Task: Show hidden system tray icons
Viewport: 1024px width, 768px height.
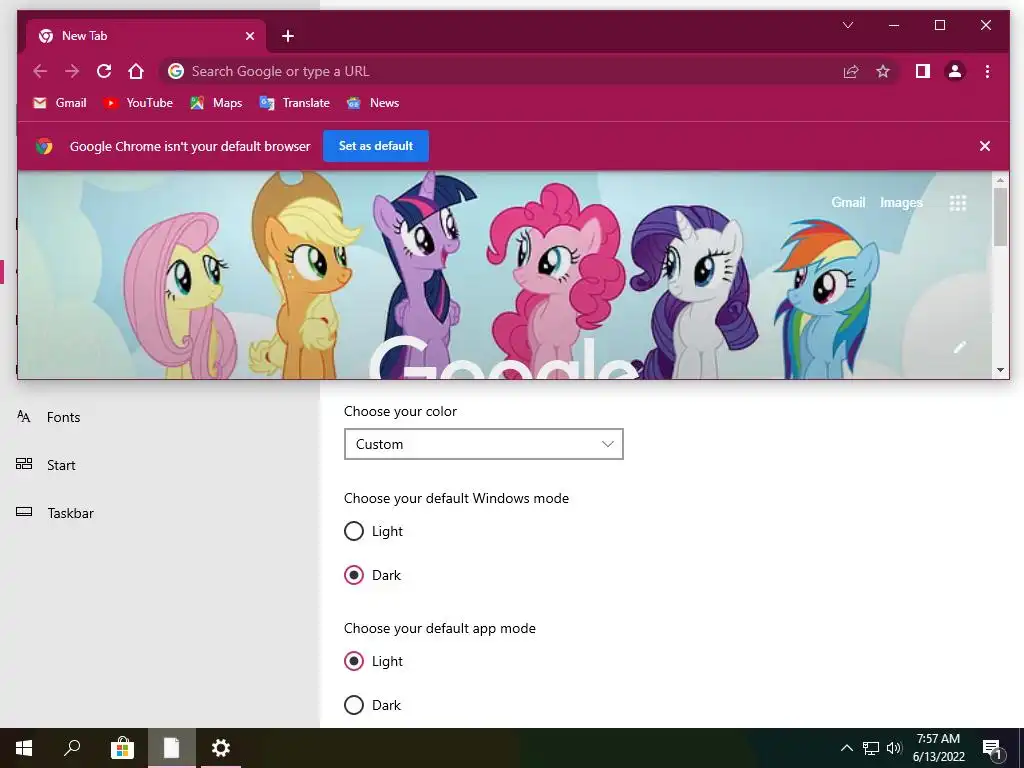Action: click(x=846, y=748)
